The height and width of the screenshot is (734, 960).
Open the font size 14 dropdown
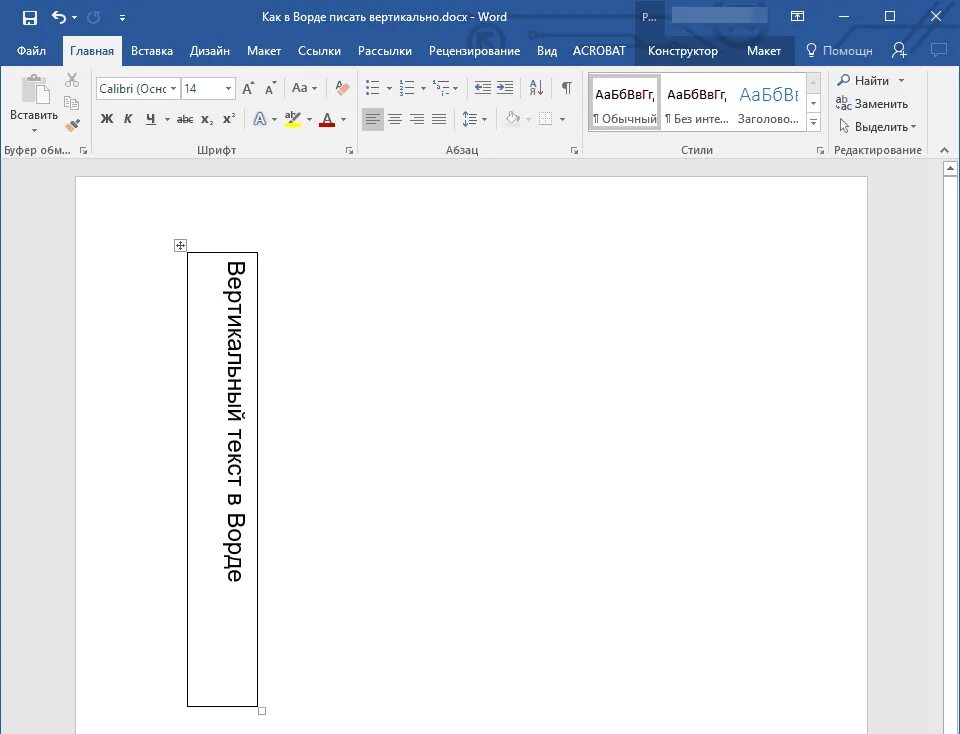pyautogui.click(x=228, y=89)
